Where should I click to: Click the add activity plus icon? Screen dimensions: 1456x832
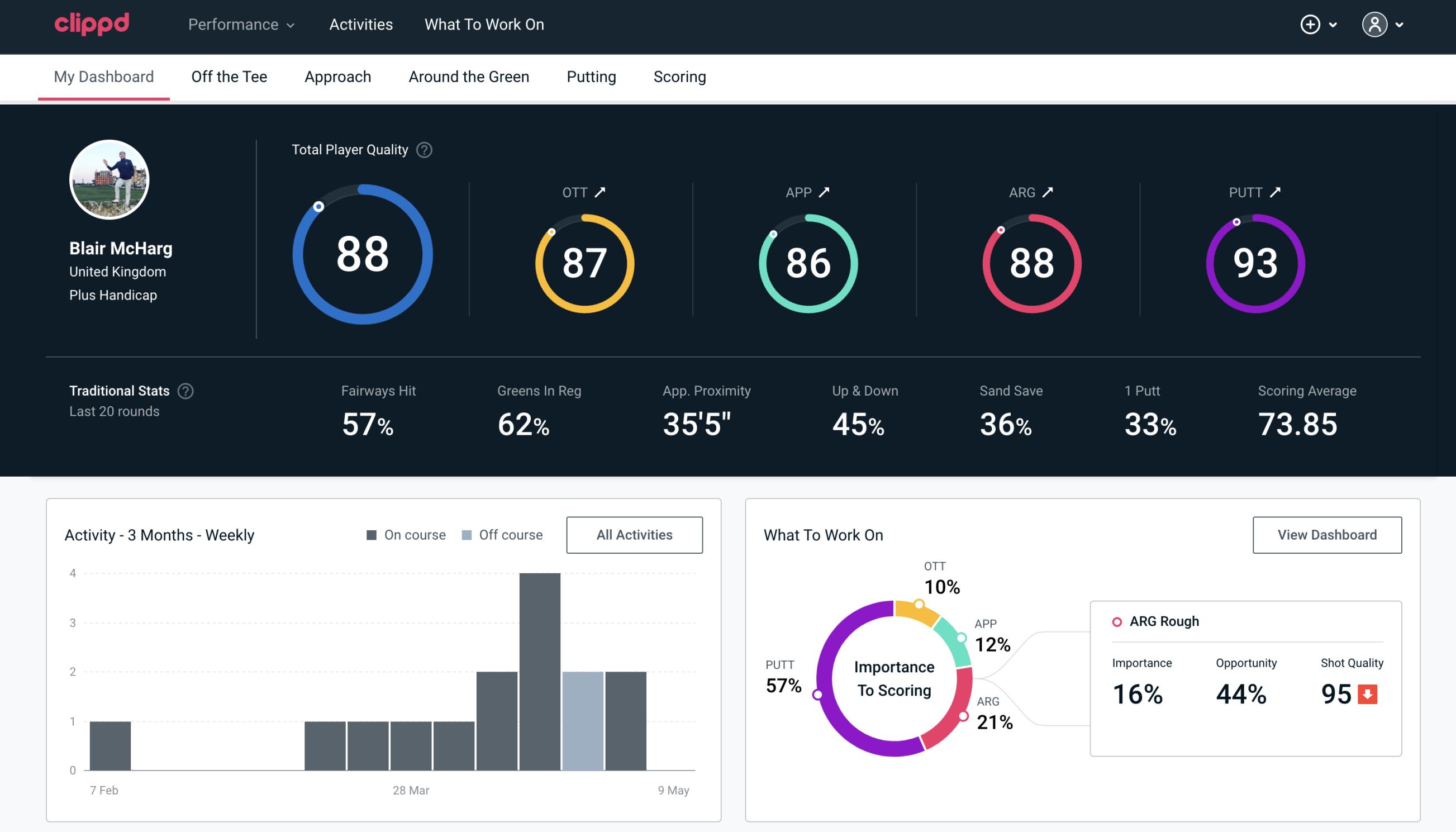point(1310,25)
